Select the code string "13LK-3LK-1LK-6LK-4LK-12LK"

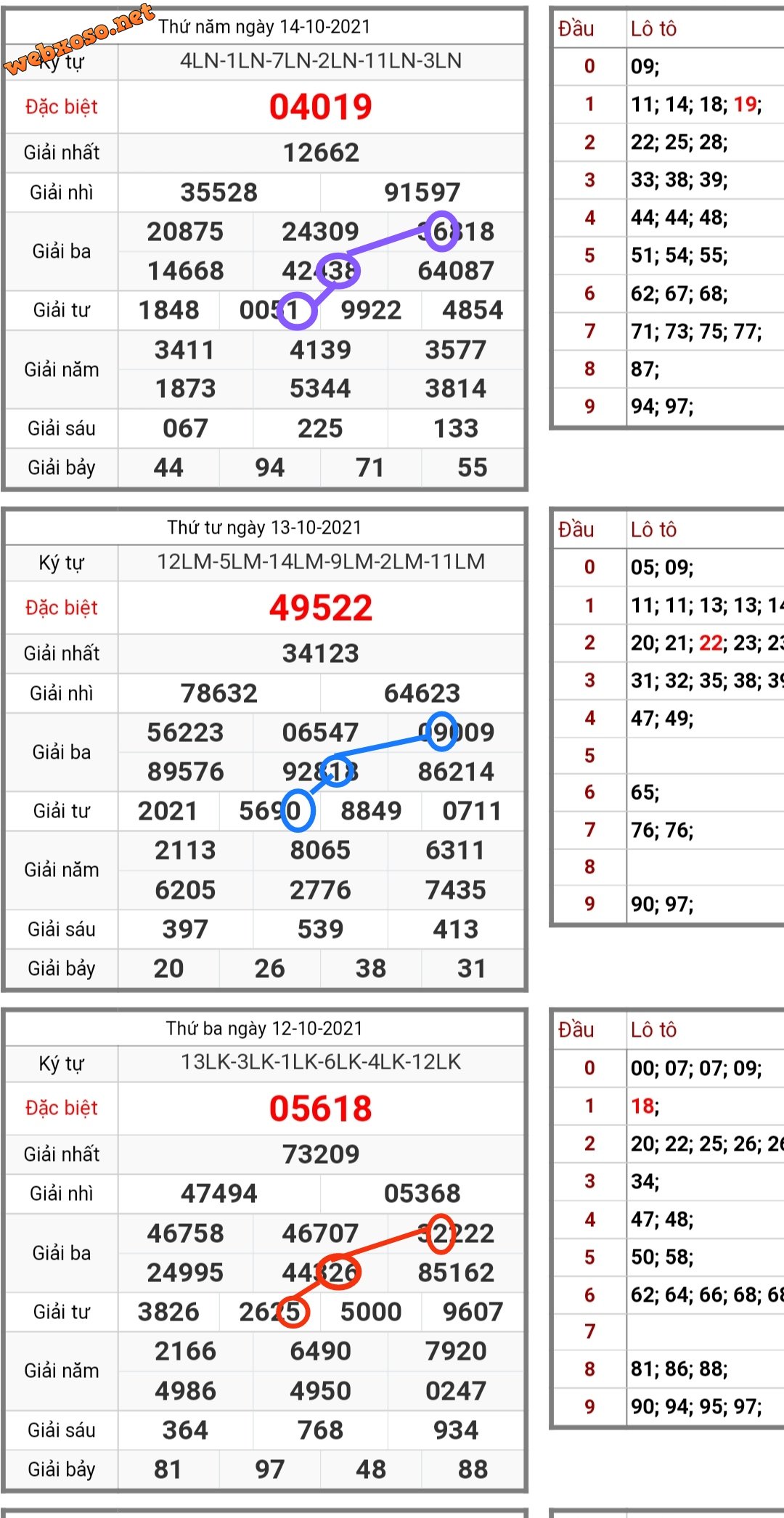coord(321,1062)
